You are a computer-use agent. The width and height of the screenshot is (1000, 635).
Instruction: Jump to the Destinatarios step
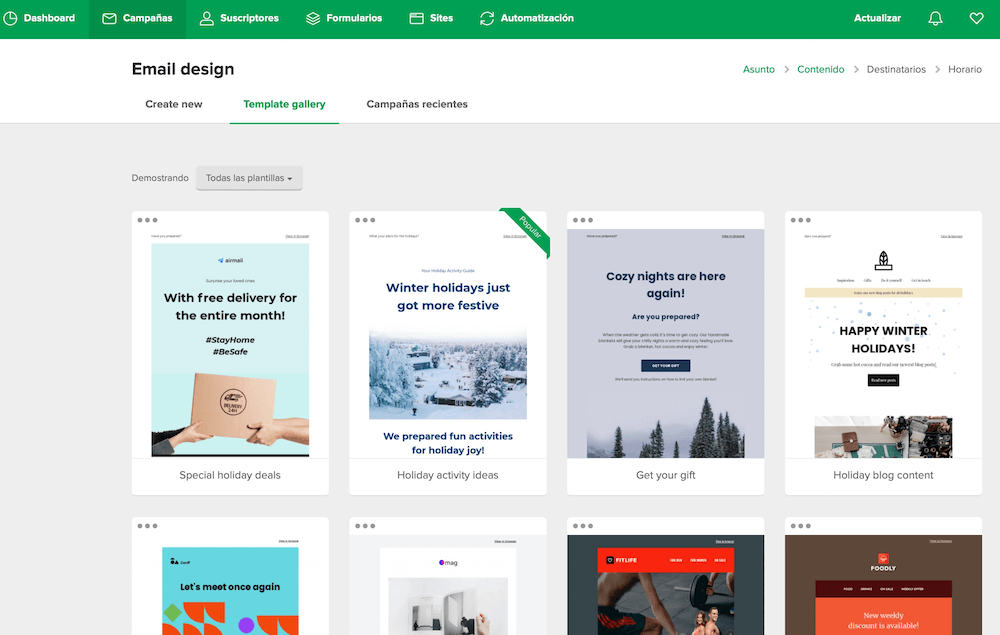click(x=896, y=69)
